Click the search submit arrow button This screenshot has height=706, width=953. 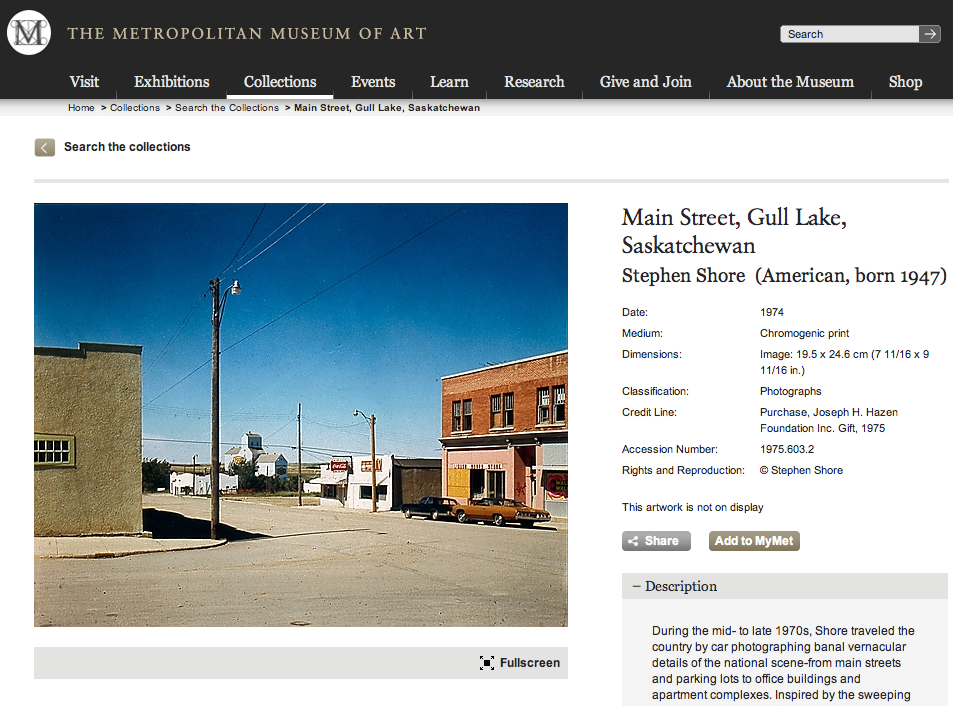pos(930,34)
